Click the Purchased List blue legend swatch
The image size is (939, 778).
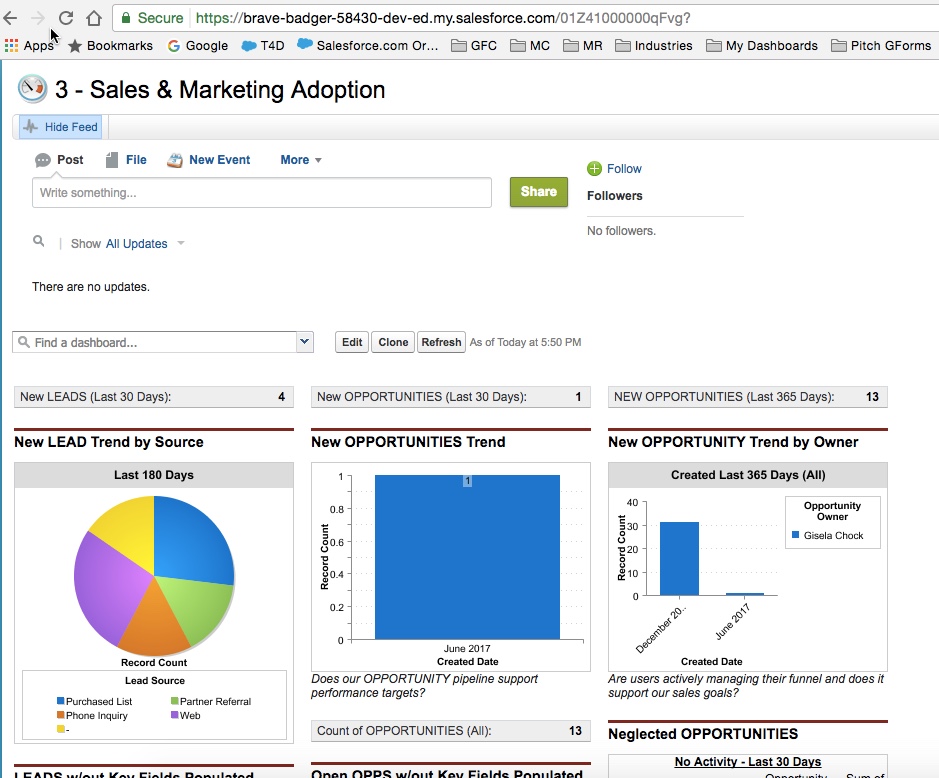click(61, 702)
